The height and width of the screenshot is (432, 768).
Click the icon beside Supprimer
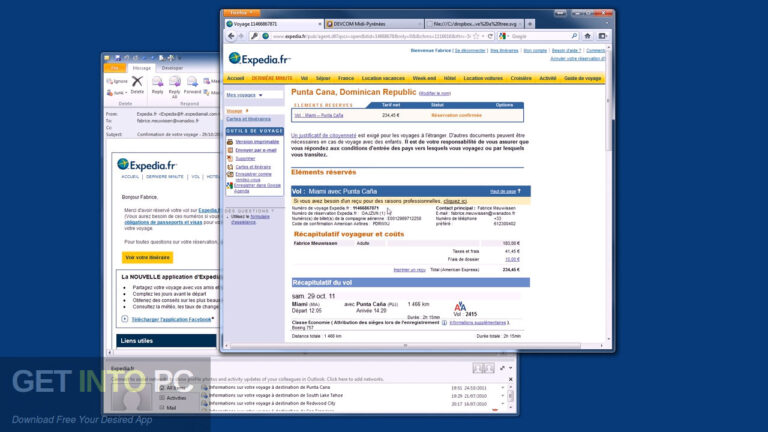[x=230, y=158]
